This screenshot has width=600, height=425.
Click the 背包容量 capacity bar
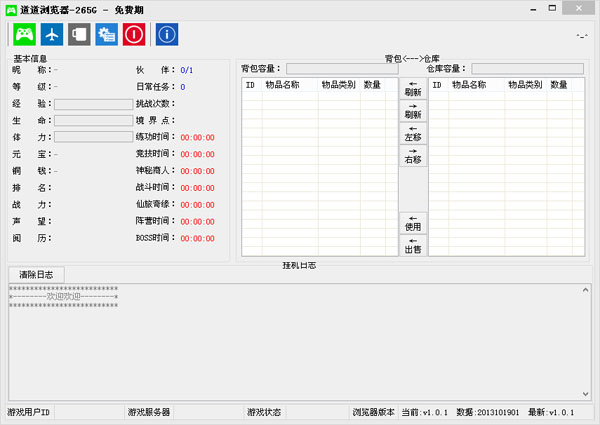[341, 69]
